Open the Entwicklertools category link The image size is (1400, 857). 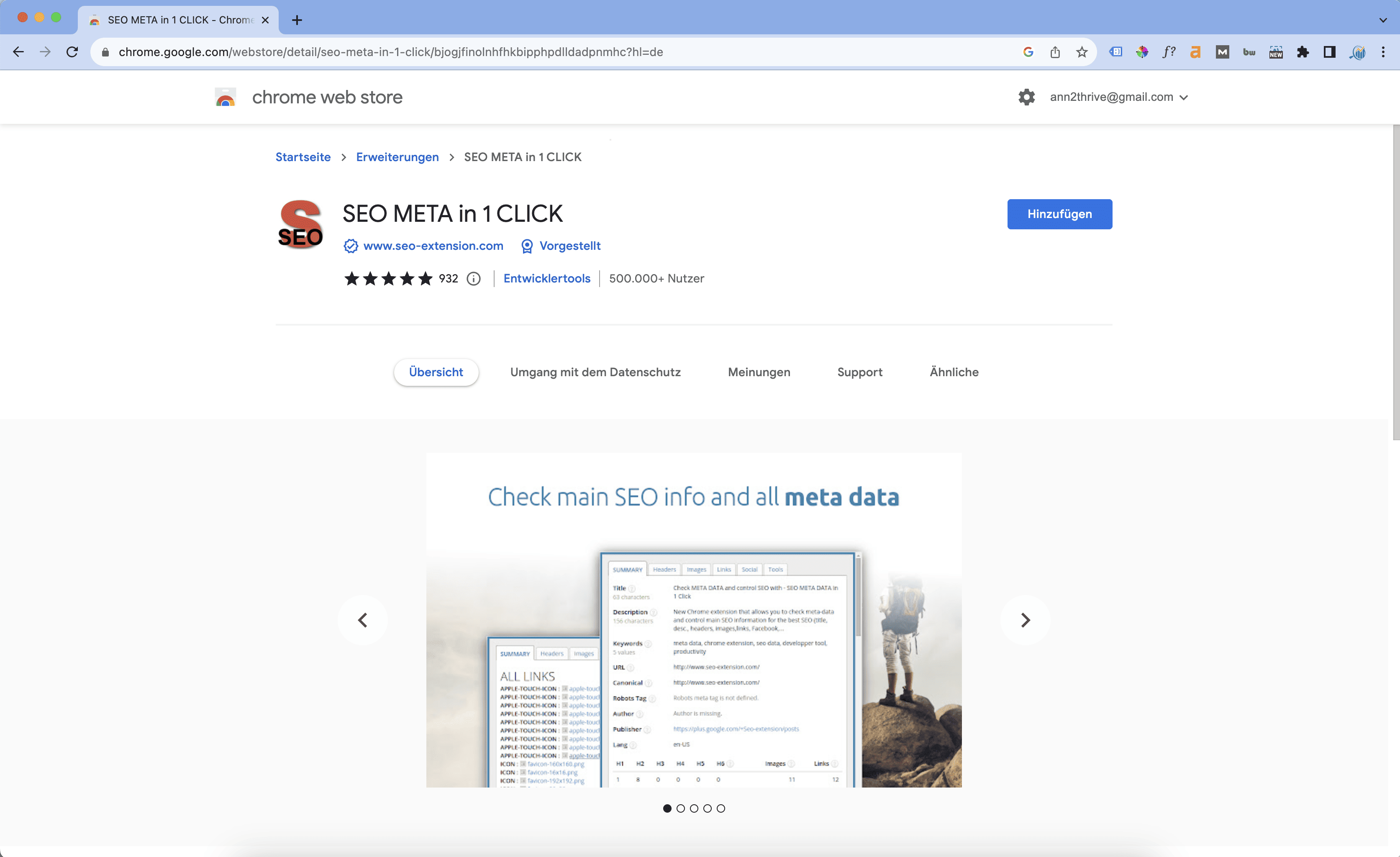pyautogui.click(x=546, y=278)
